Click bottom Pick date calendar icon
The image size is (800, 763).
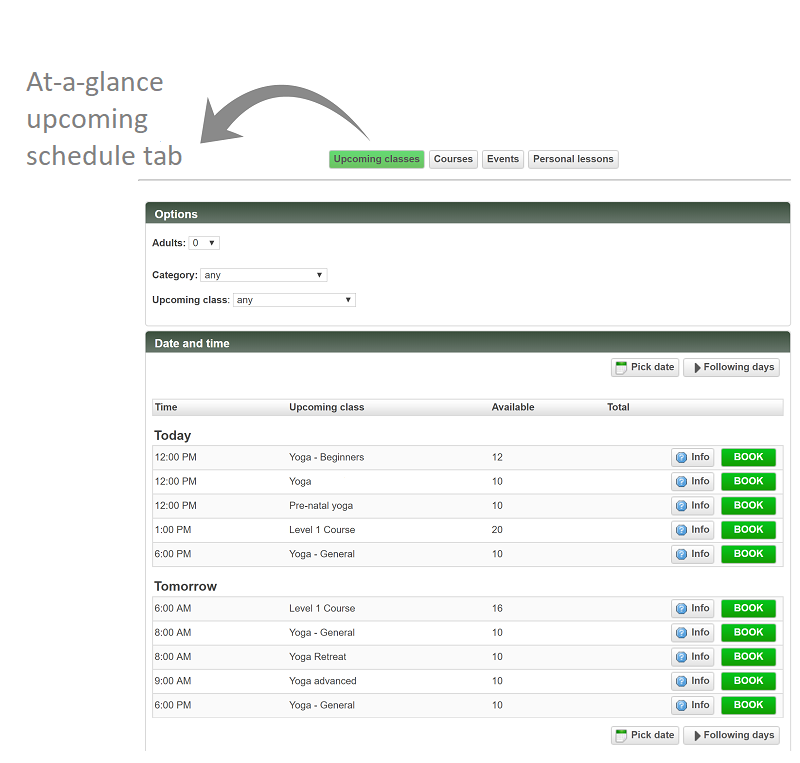point(621,736)
